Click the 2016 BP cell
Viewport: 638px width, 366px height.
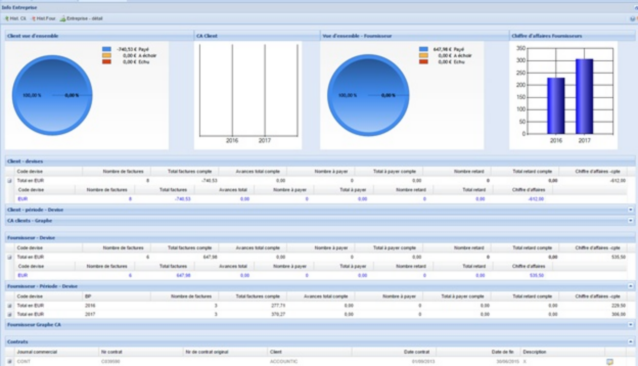click(90, 305)
